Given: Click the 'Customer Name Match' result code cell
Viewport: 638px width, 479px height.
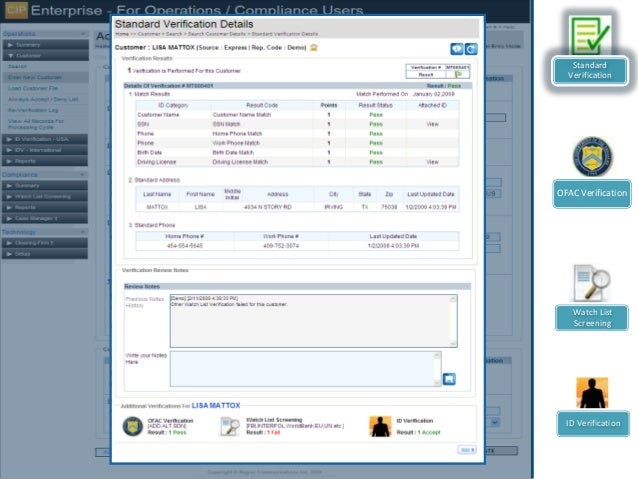Looking at the screenshot, I should point(242,115).
